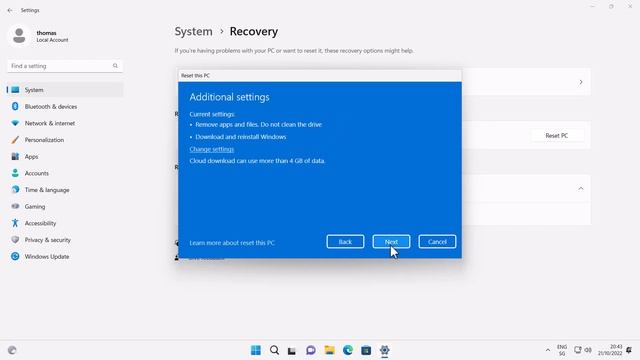Open taskbar Search
The width and height of the screenshot is (640, 360).
tap(274, 350)
